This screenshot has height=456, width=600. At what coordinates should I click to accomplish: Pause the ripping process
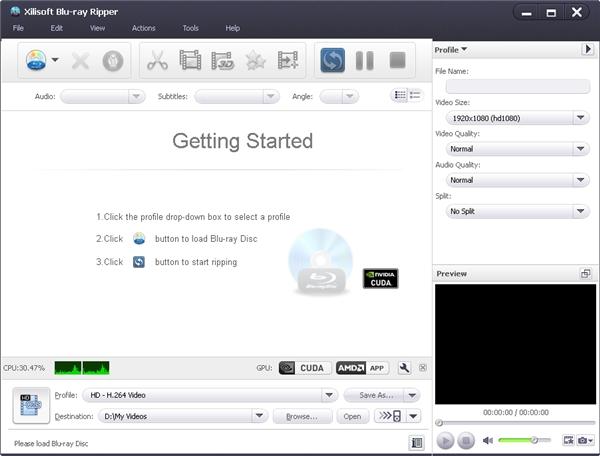365,60
